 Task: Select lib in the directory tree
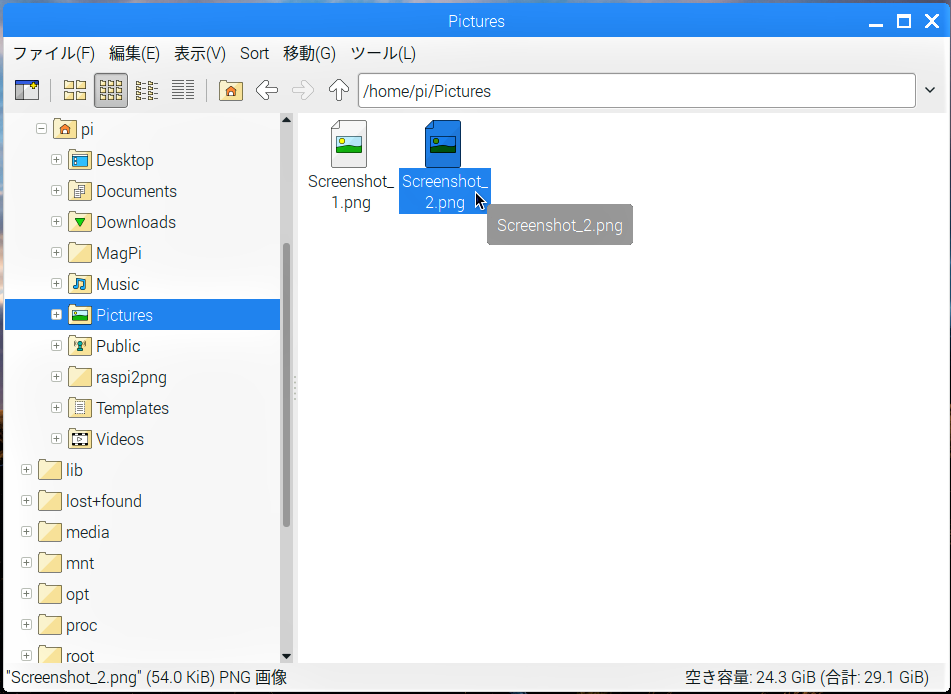[x=74, y=470]
